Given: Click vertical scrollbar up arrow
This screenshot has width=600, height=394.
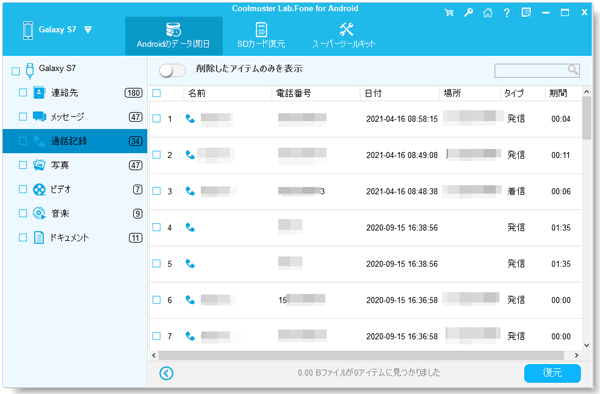Looking at the screenshot, I should click(x=587, y=92).
